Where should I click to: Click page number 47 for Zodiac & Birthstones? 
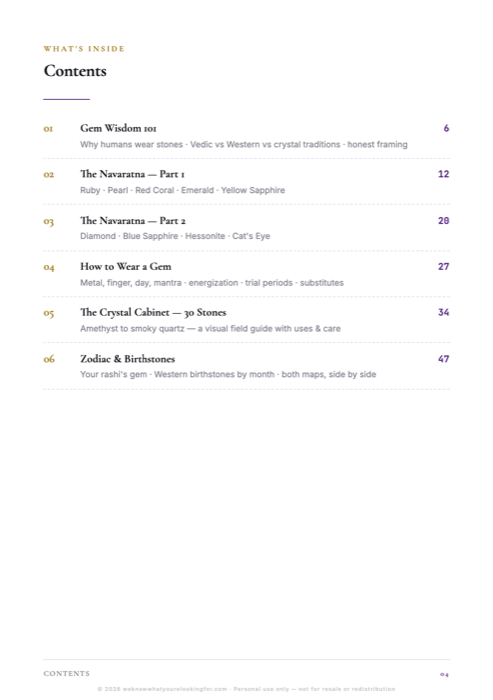[443, 359]
